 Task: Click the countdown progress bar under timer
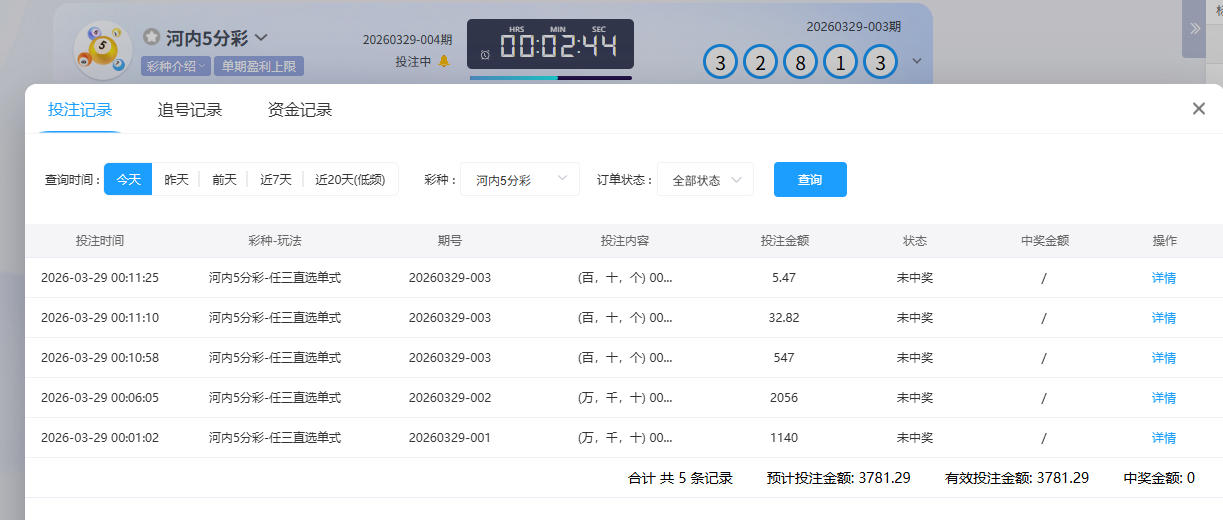coord(550,77)
